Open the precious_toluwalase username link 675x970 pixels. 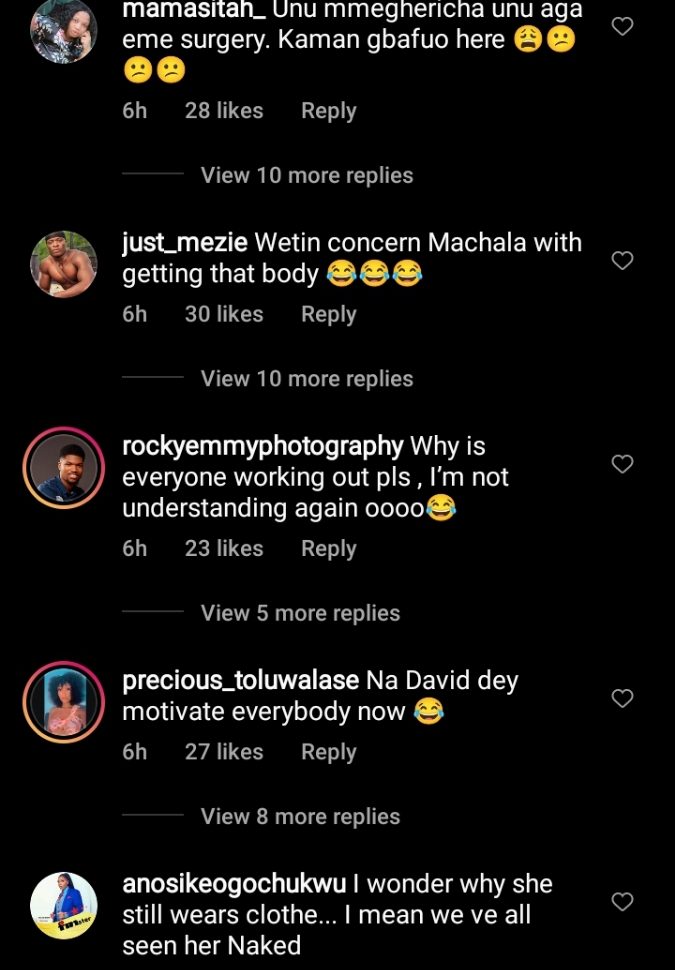click(240, 681)
